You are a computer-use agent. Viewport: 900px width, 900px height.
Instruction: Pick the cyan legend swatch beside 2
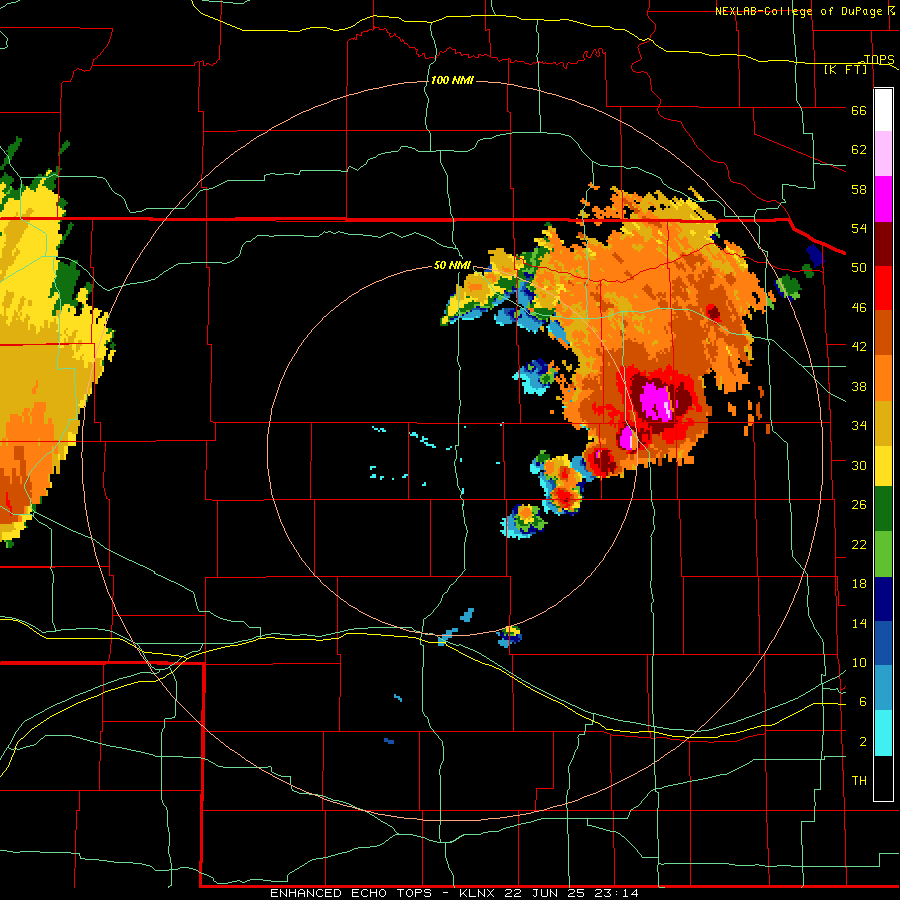[x=883, y=733]
